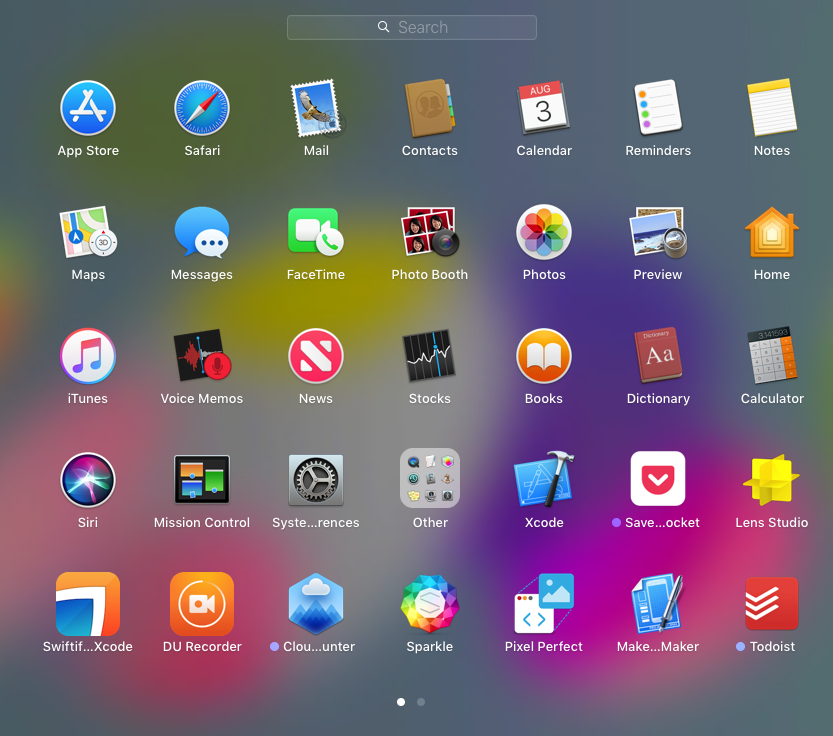
Task: Open Save to Pocket app
Action: 658,478
